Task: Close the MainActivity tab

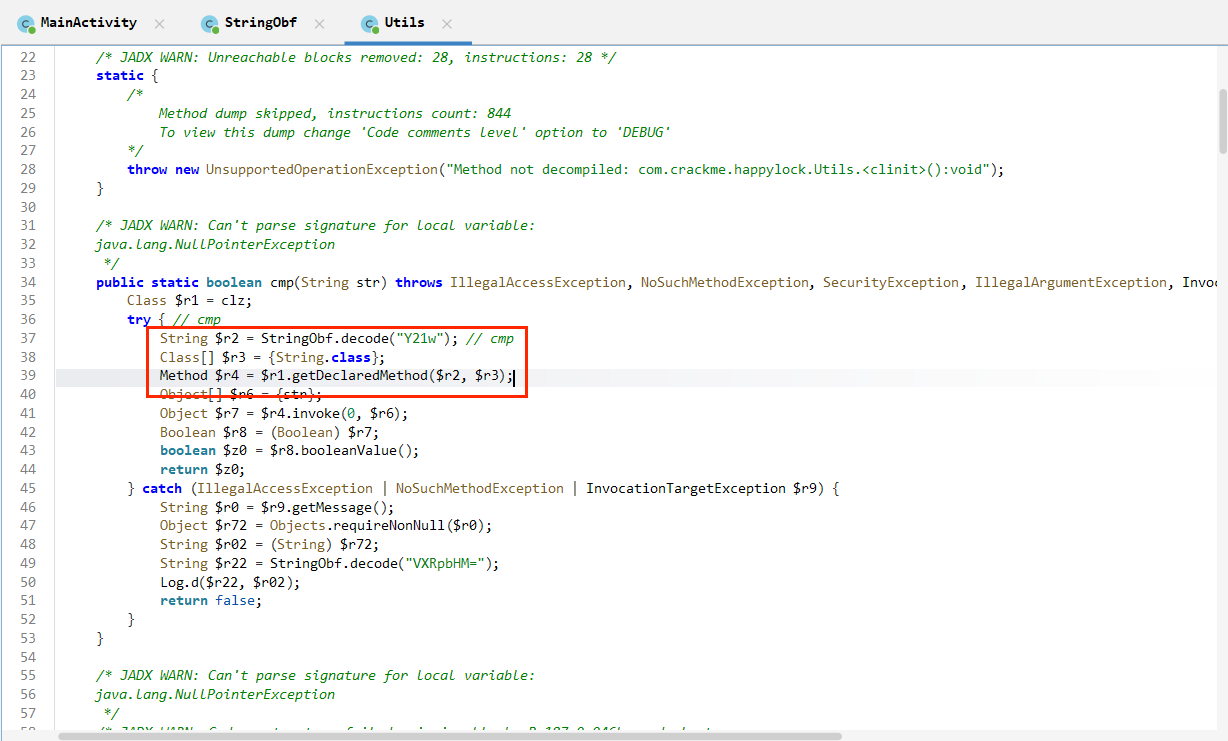Action: [x=160, y=23]
